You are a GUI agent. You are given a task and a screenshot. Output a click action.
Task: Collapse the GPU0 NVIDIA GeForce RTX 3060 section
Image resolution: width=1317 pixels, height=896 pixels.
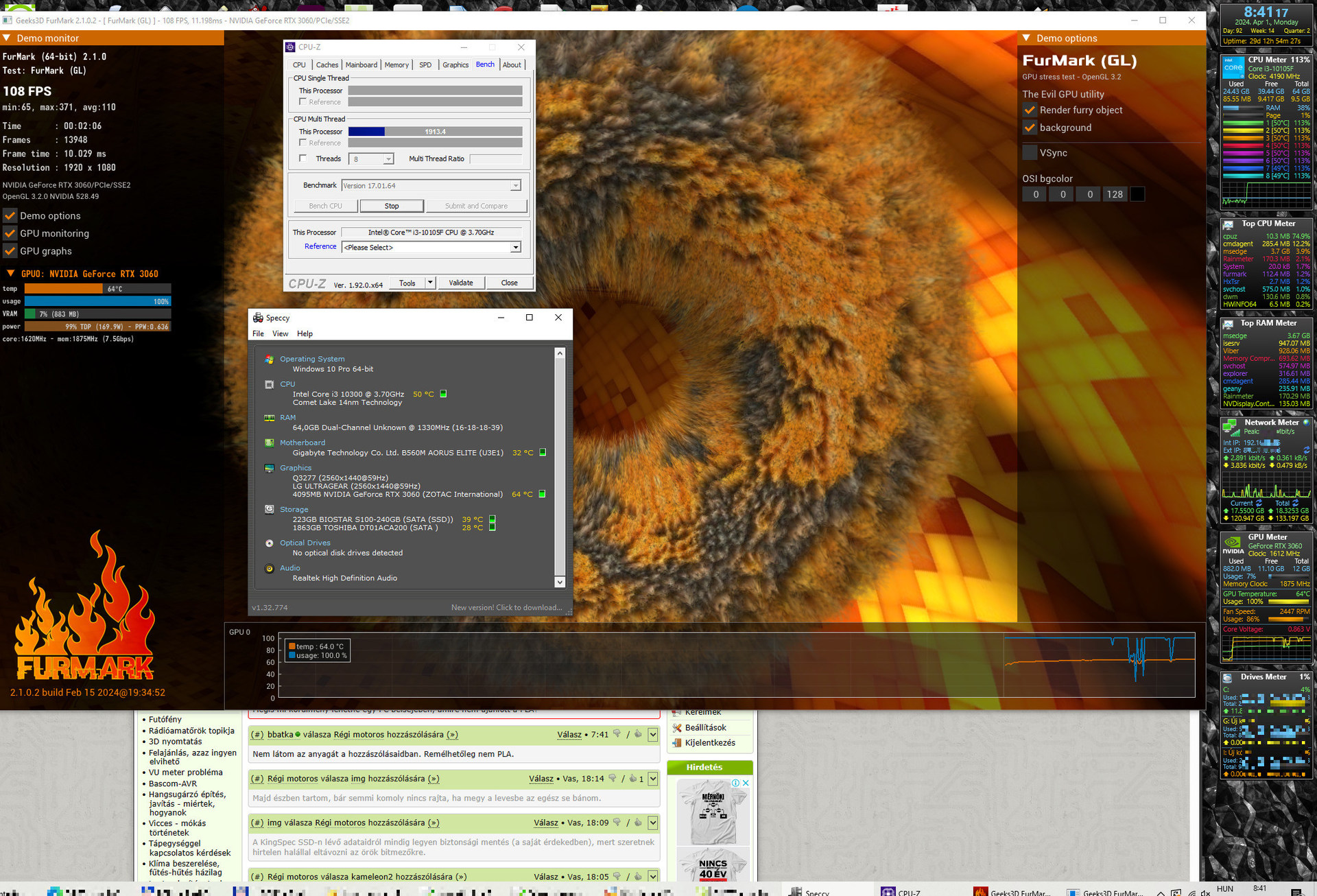pyautogui.click(x=10, y=274)
